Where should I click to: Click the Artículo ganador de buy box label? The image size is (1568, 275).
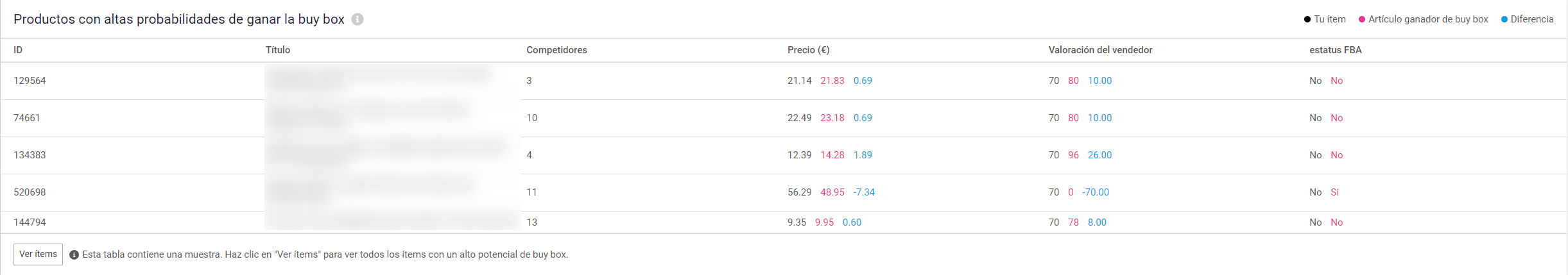(1427, 19)
